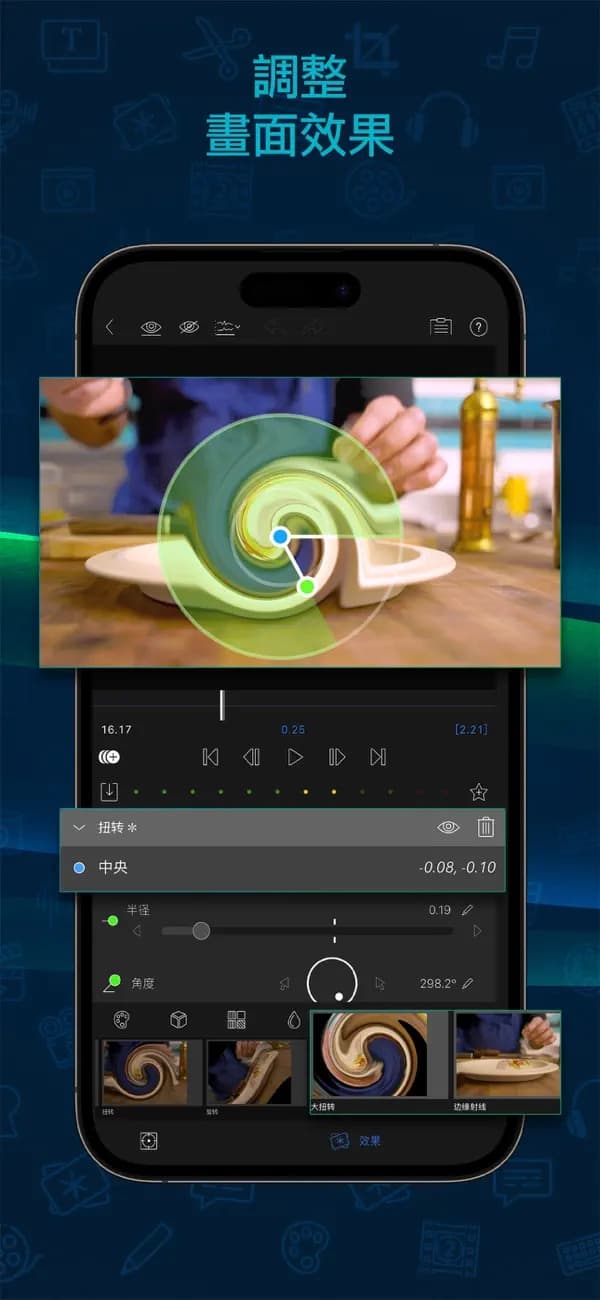Delete the 扭转 effect with trash icon

[x=485, y=827]
